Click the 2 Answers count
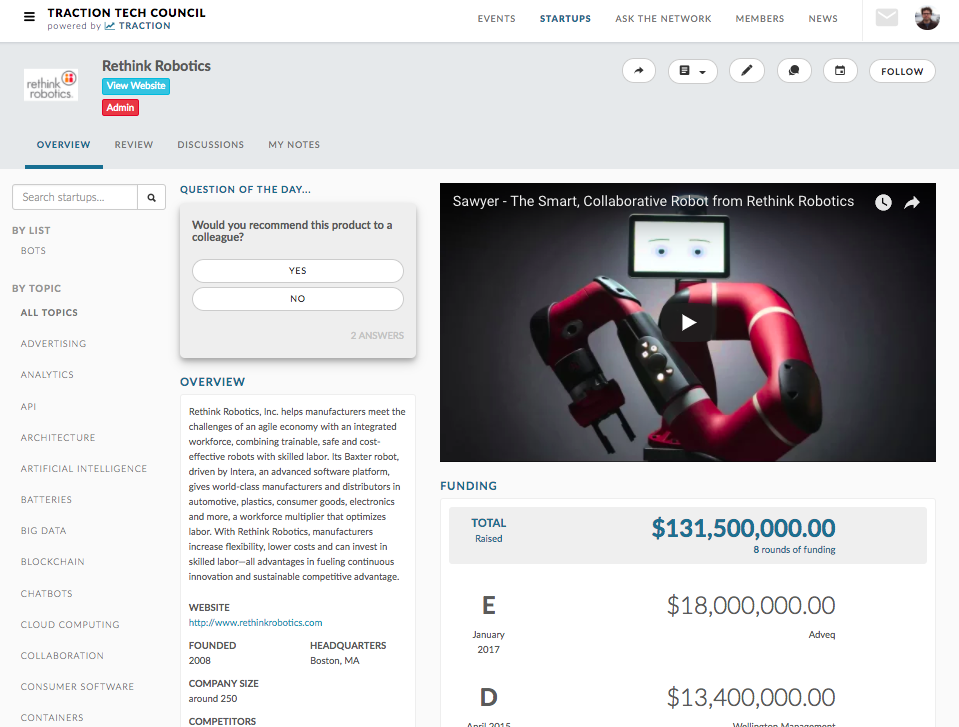 (x=377, y=336)
